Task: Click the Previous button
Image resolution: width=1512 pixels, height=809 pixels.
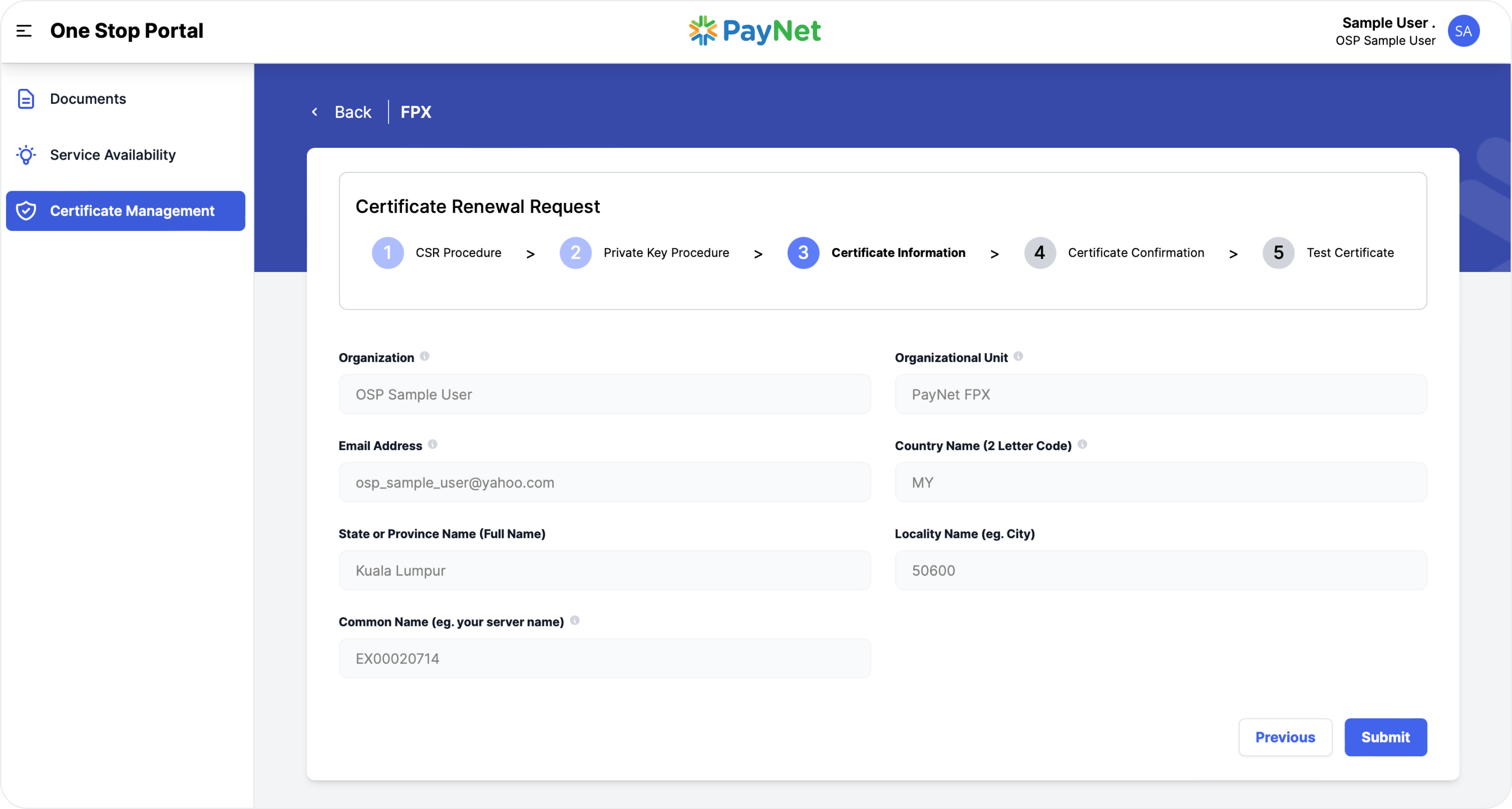Action: (x=1285, y=737)
